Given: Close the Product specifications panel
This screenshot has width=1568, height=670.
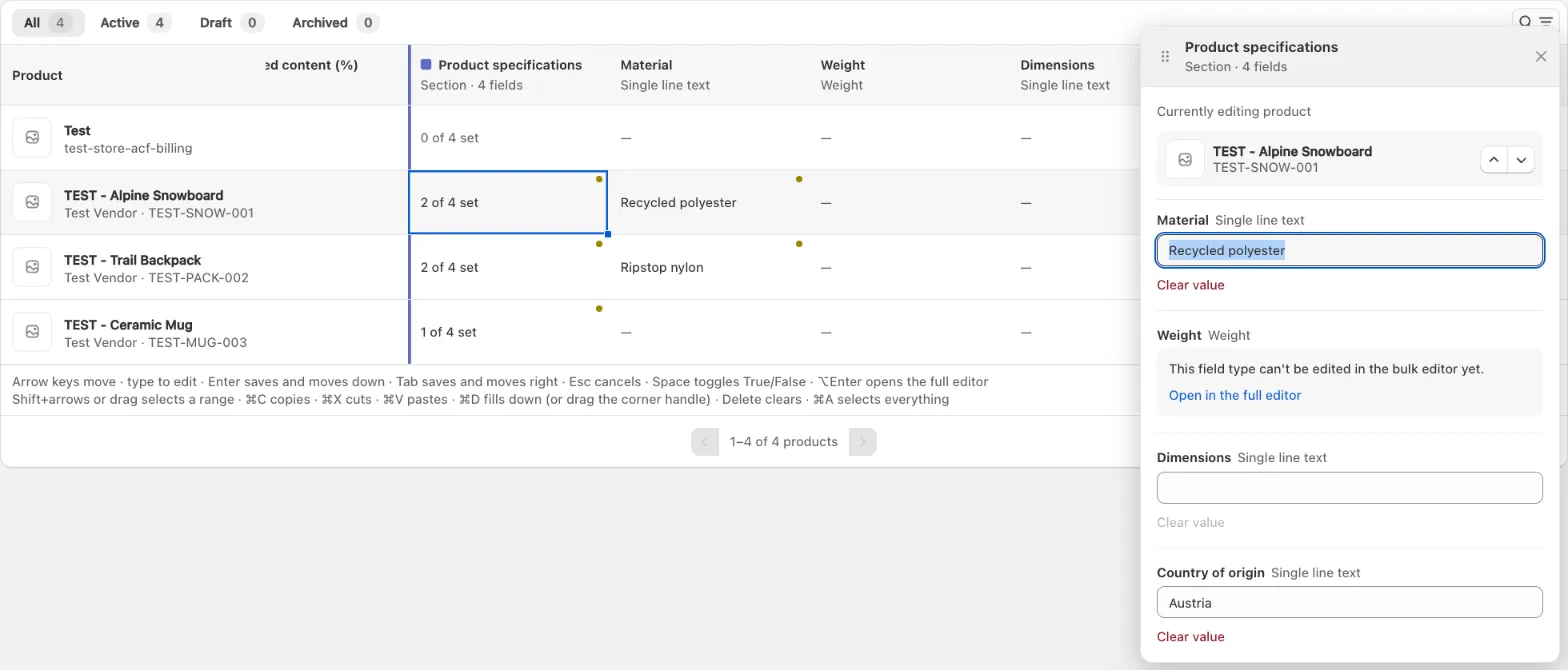Looking at the screenshot, I should (1541, 57).
